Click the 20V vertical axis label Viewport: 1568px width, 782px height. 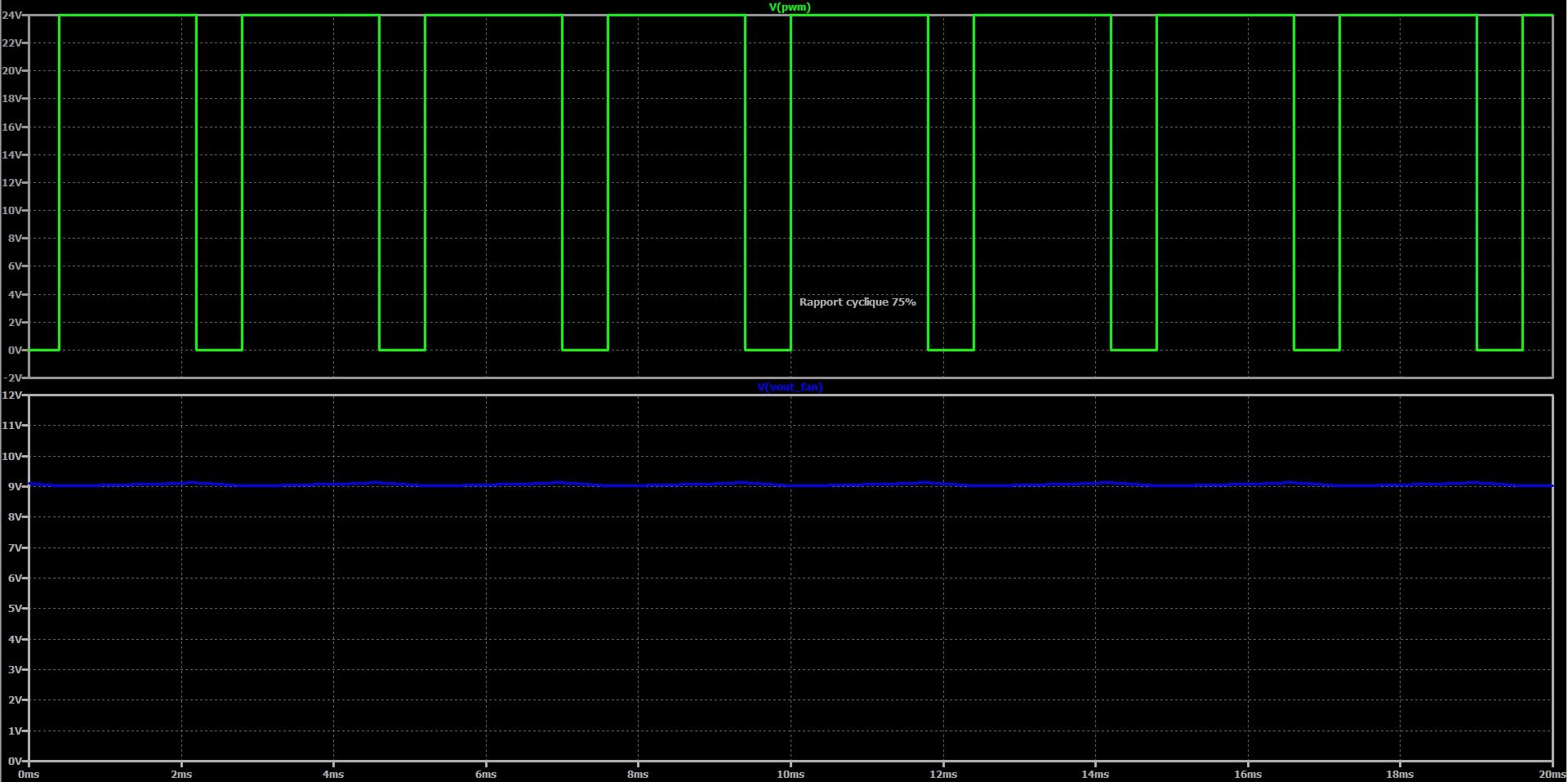(x=11, y=71)
